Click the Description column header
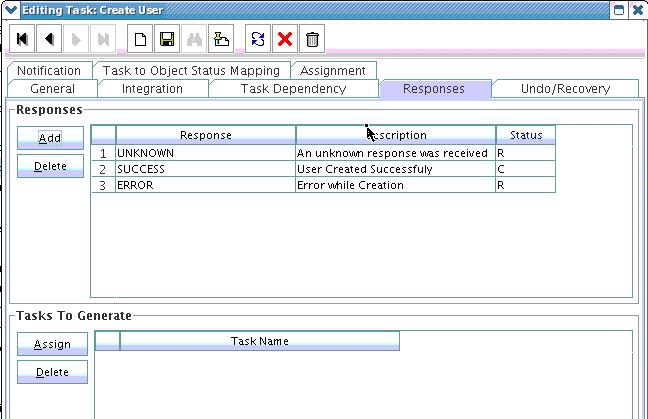 coord(396,135)
